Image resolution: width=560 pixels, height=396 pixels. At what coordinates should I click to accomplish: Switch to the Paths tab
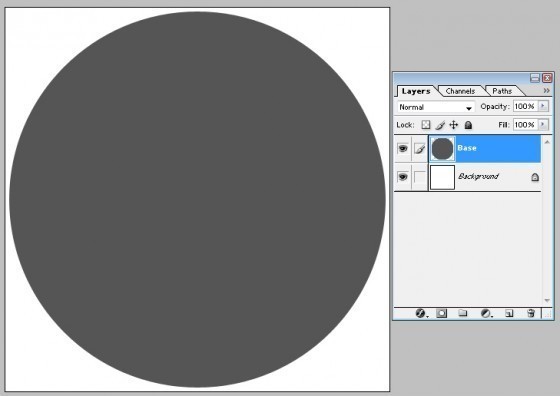(502, 91)
